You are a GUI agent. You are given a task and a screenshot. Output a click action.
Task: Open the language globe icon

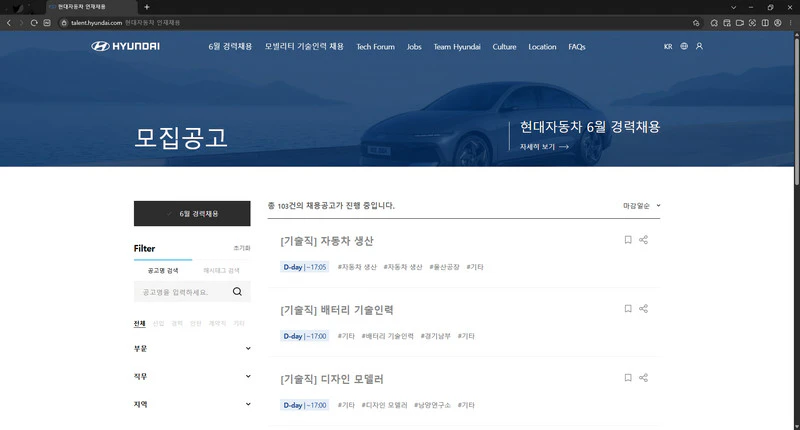click(x=684, y=46)
